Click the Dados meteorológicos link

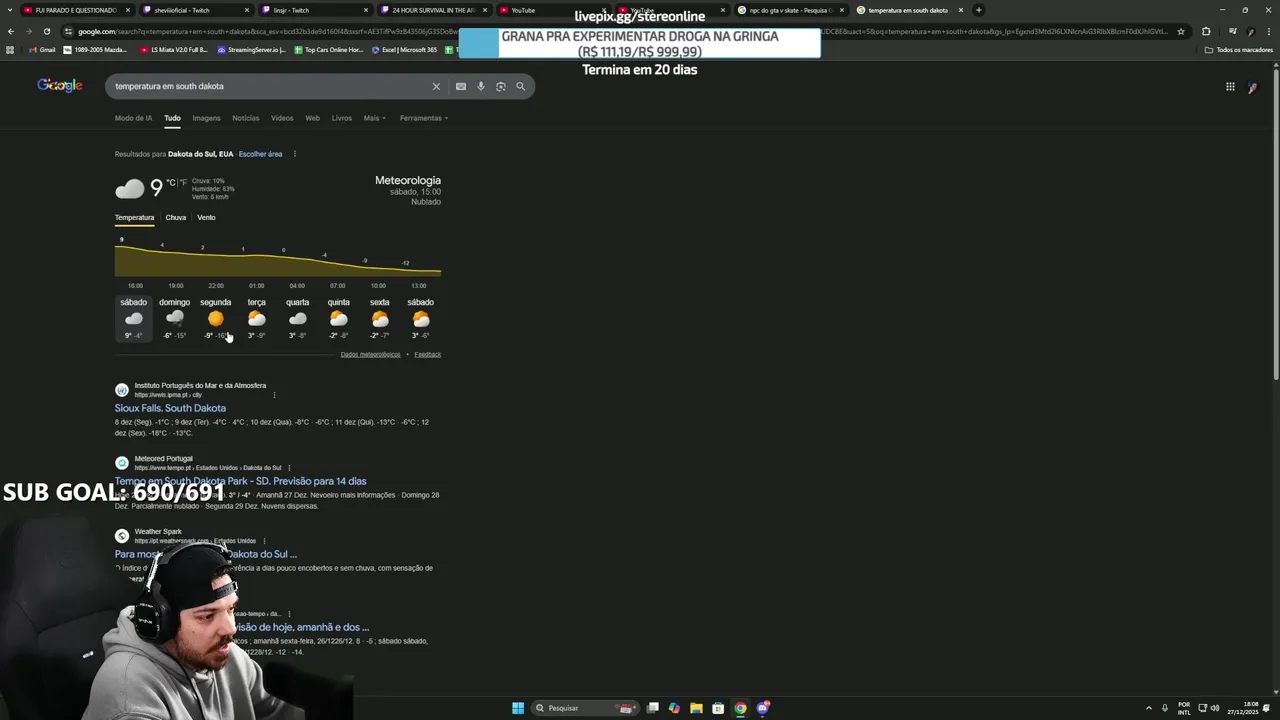coord(370,354)
